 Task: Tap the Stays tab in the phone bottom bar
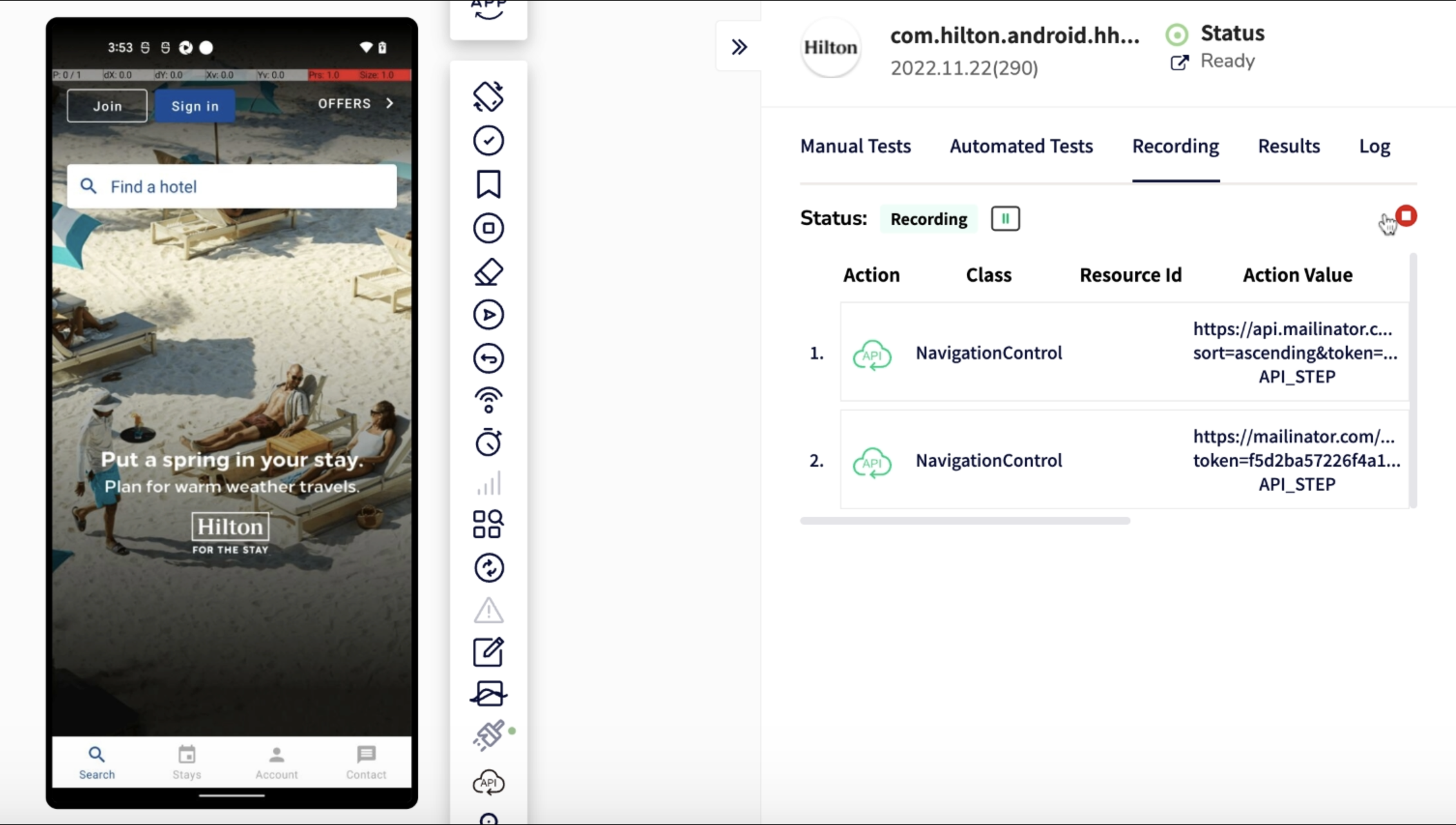[x=187, y=762]
